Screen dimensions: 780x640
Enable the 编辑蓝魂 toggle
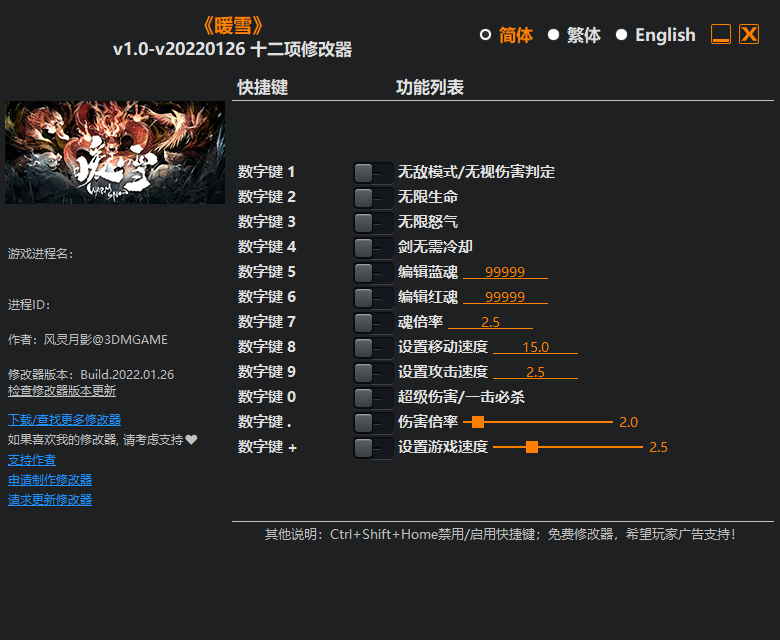point(373,273)
